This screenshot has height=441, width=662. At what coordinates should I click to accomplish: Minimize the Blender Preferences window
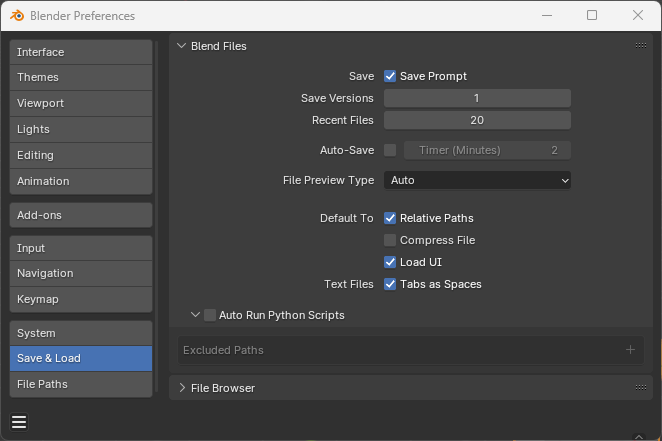coord(547,16)
